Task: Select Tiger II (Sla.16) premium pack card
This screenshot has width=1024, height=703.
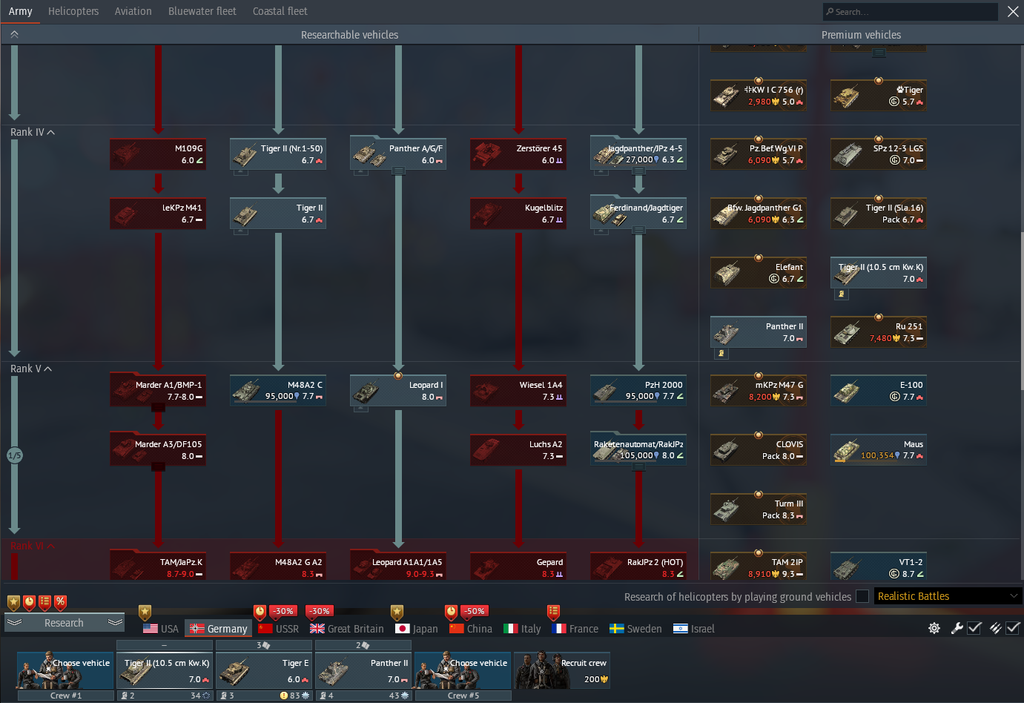Action: [x=878, y=214]
